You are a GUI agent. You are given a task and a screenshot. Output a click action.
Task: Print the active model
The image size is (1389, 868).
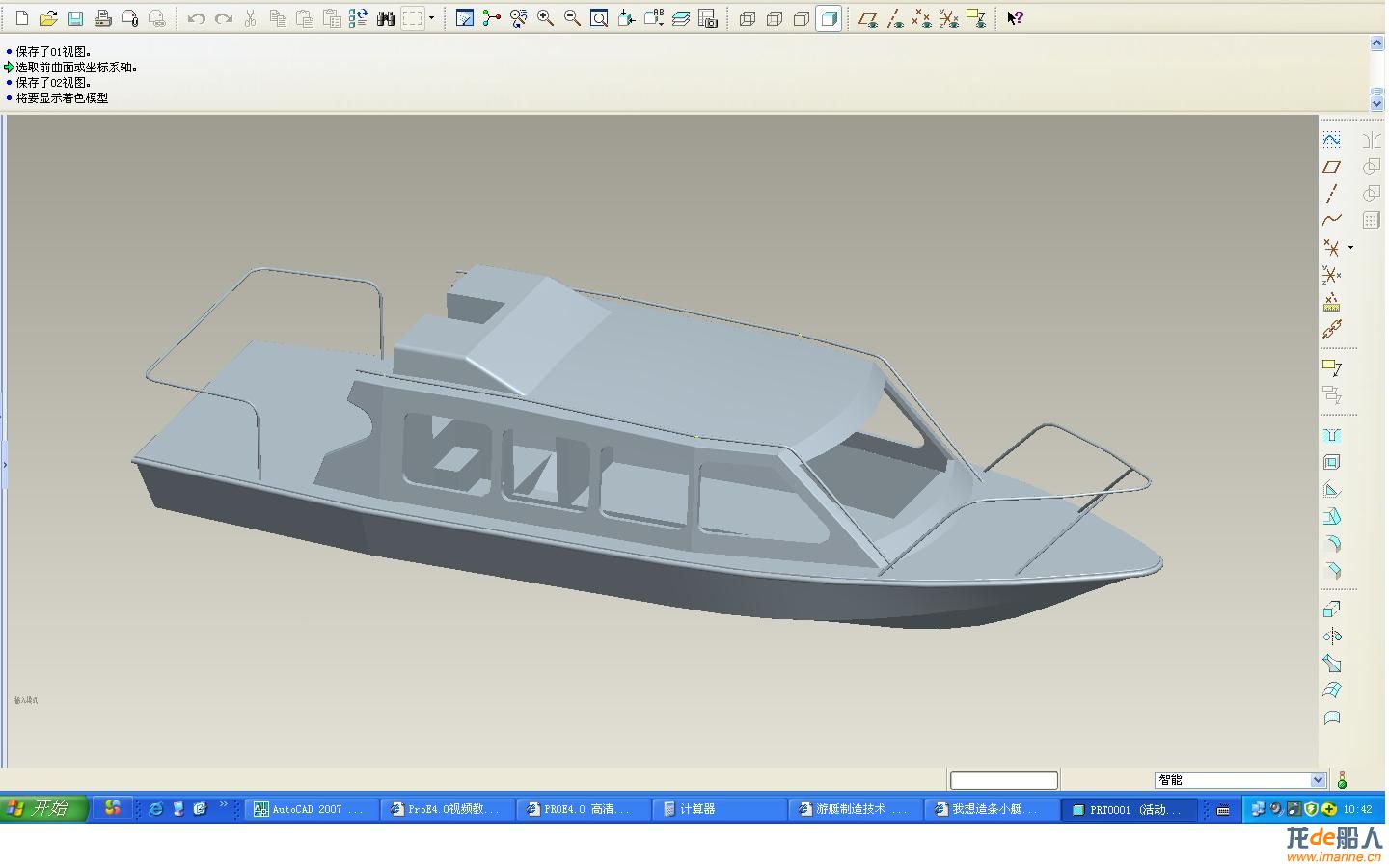click(102, 17)
